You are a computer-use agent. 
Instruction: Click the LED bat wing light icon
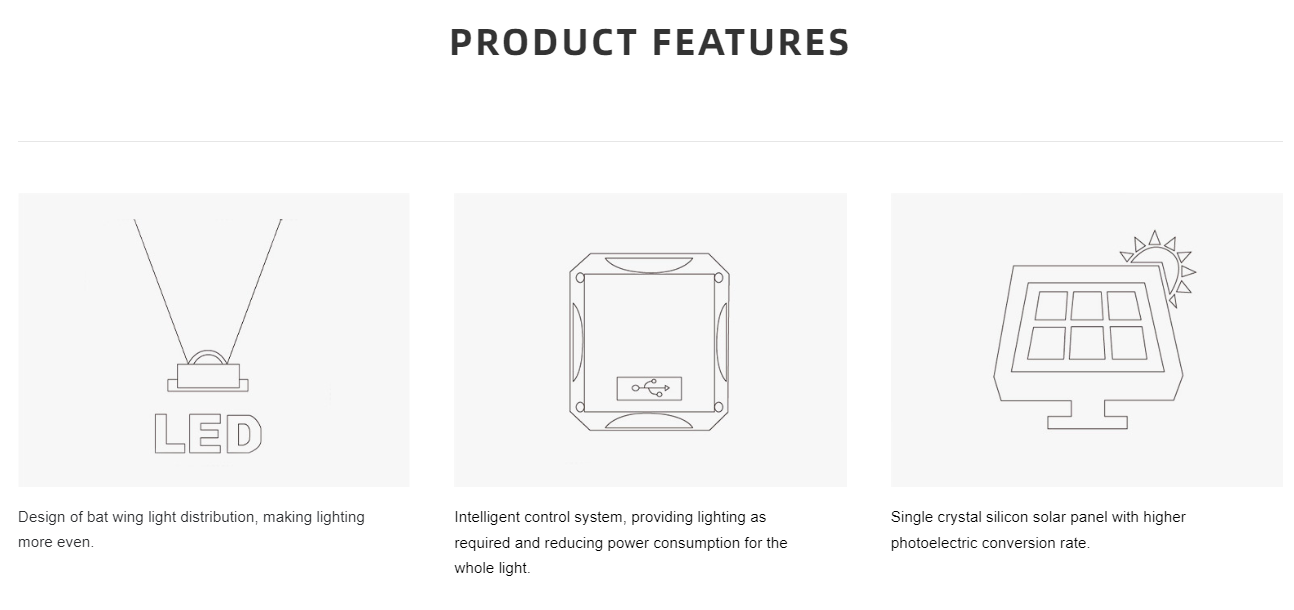(208, 337)
